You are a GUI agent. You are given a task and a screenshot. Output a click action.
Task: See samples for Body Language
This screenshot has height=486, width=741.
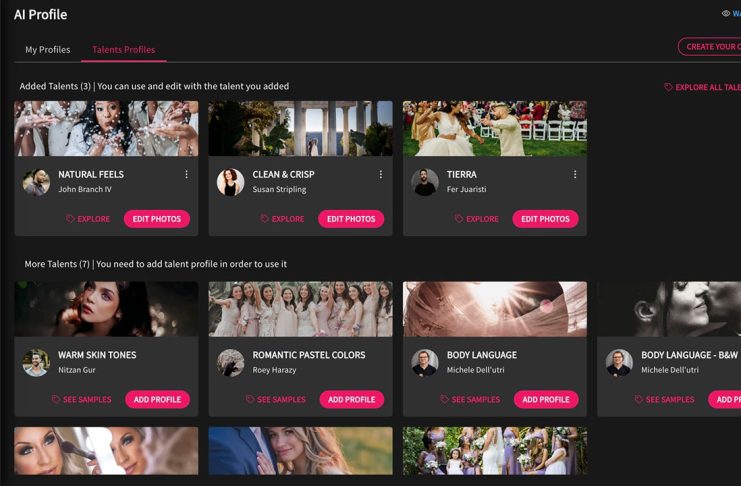coord(470,399)
